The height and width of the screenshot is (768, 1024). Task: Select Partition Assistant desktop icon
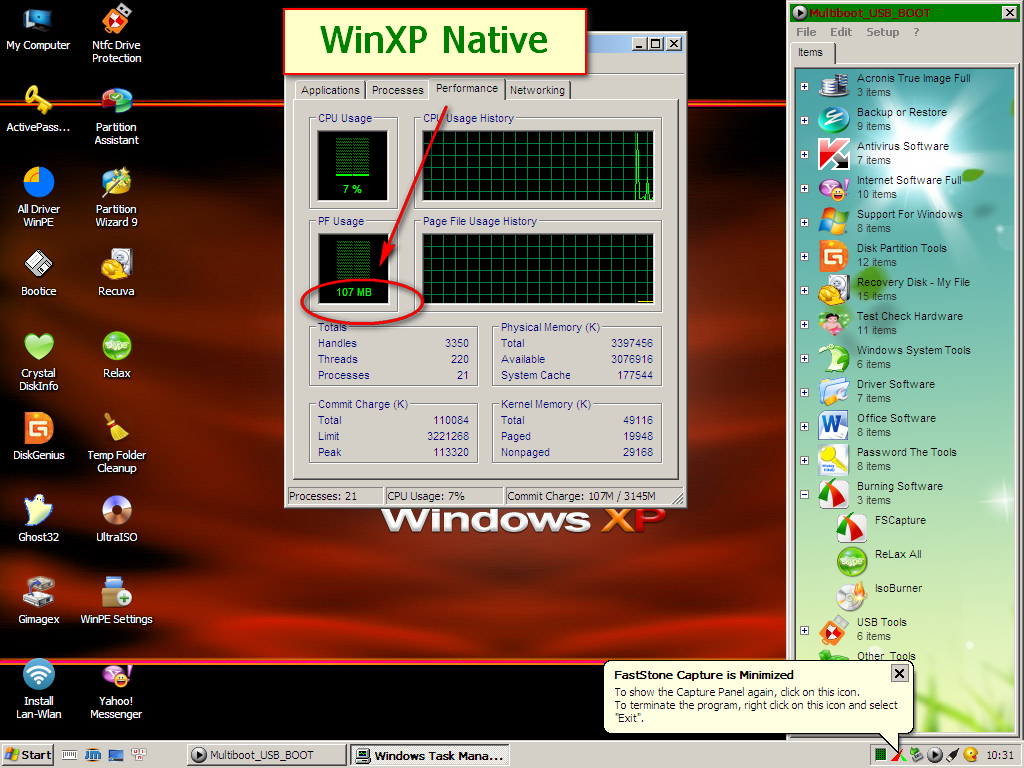click(x=116, y=116)
